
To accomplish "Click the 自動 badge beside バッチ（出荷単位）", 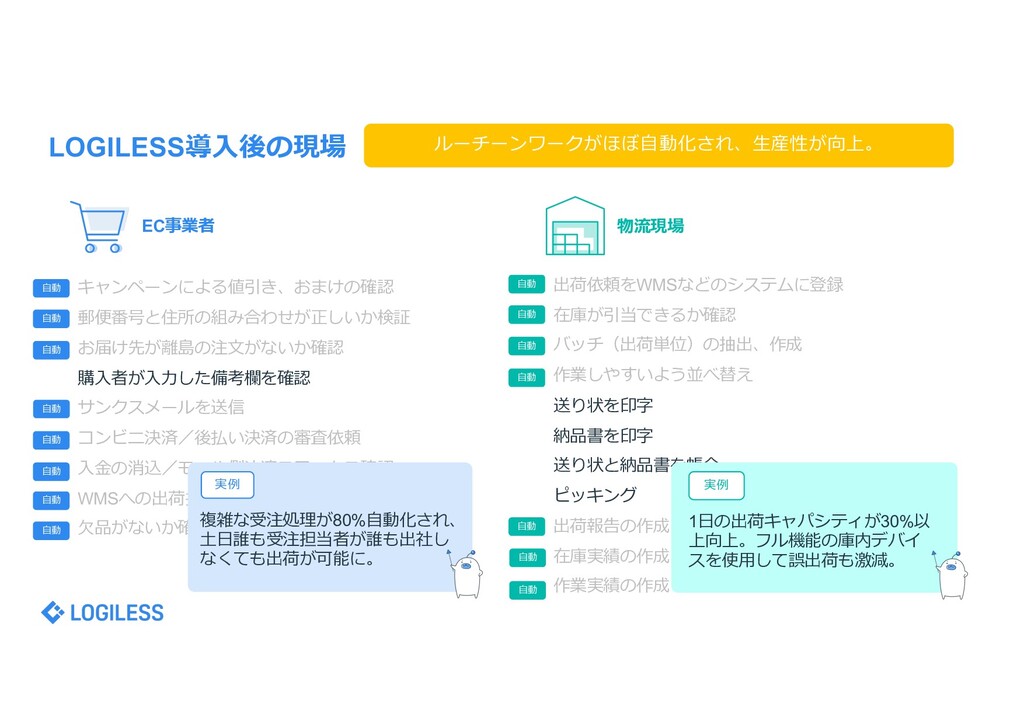I will coord(527,345).
